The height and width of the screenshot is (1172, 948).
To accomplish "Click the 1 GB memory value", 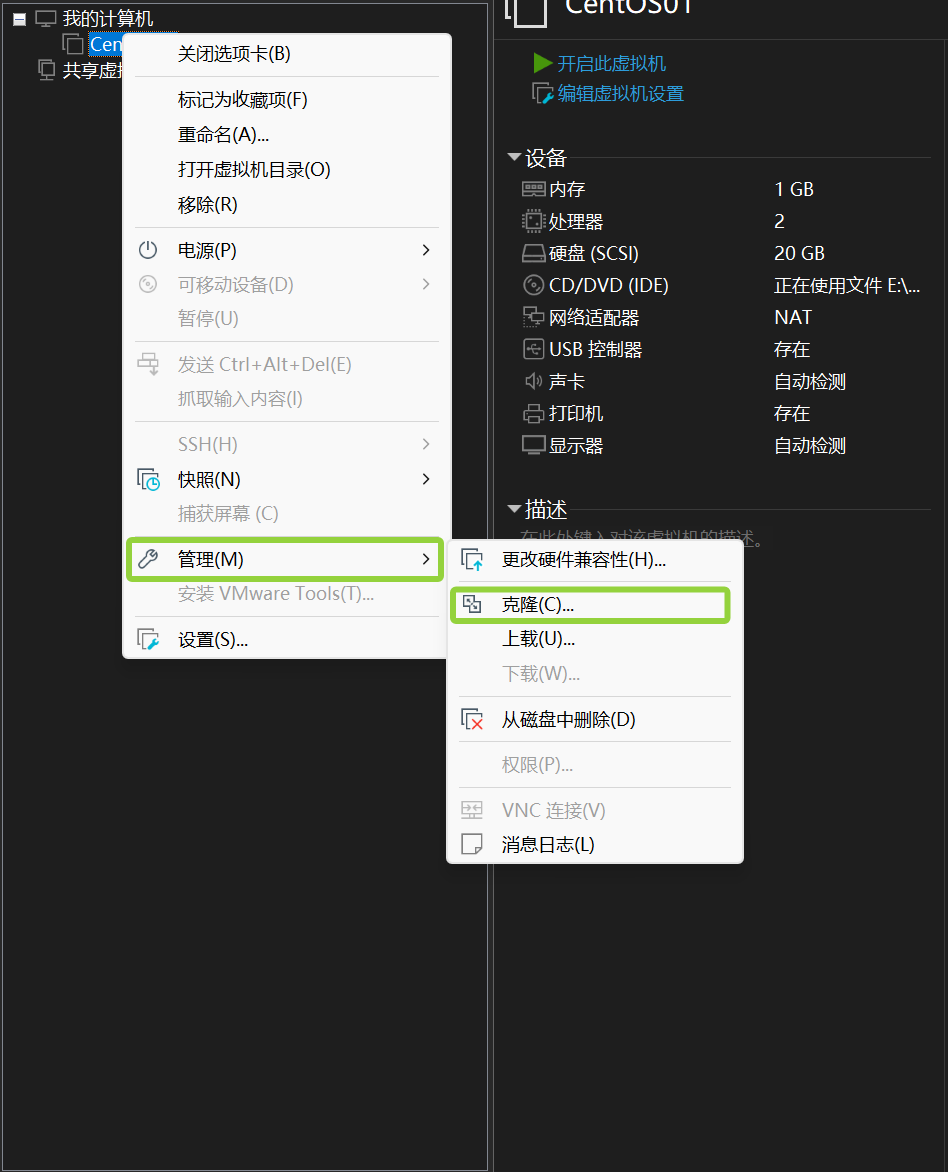I will pyautogui.click(x=794, y=189).
